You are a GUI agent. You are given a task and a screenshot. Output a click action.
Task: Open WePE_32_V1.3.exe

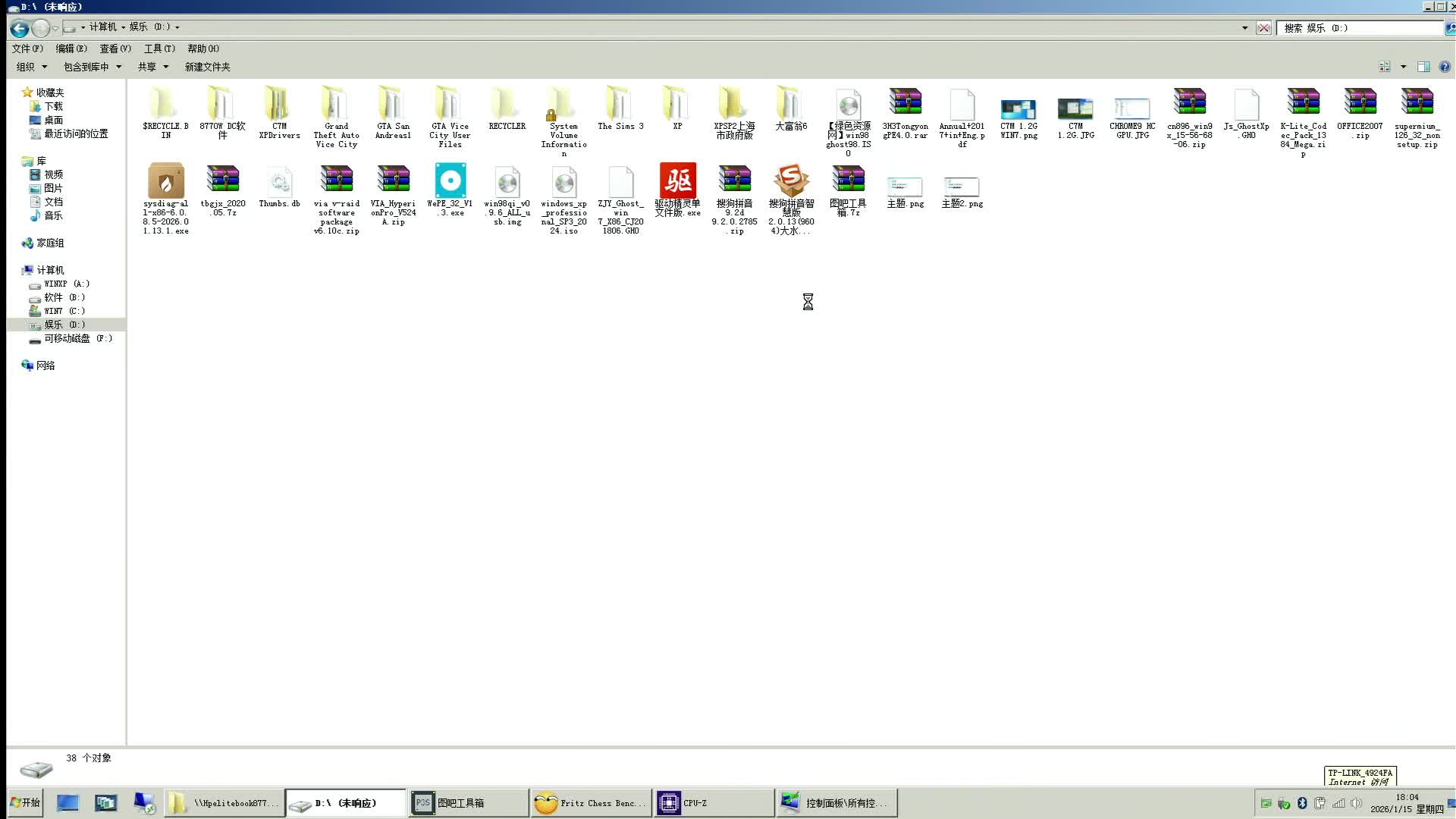tap(450, 182)
